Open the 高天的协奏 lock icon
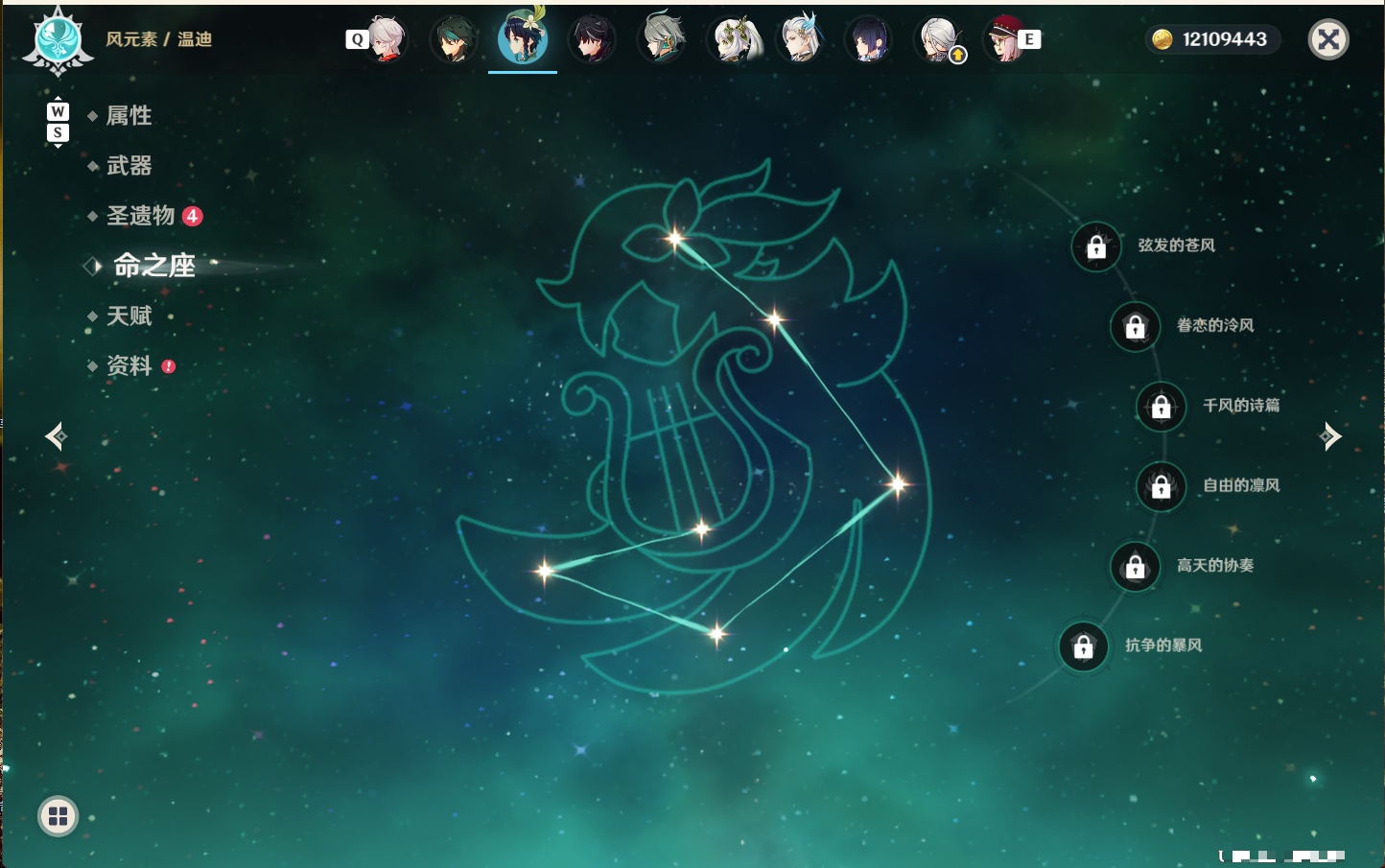Screen dimensions: 1385x868 1135,567
